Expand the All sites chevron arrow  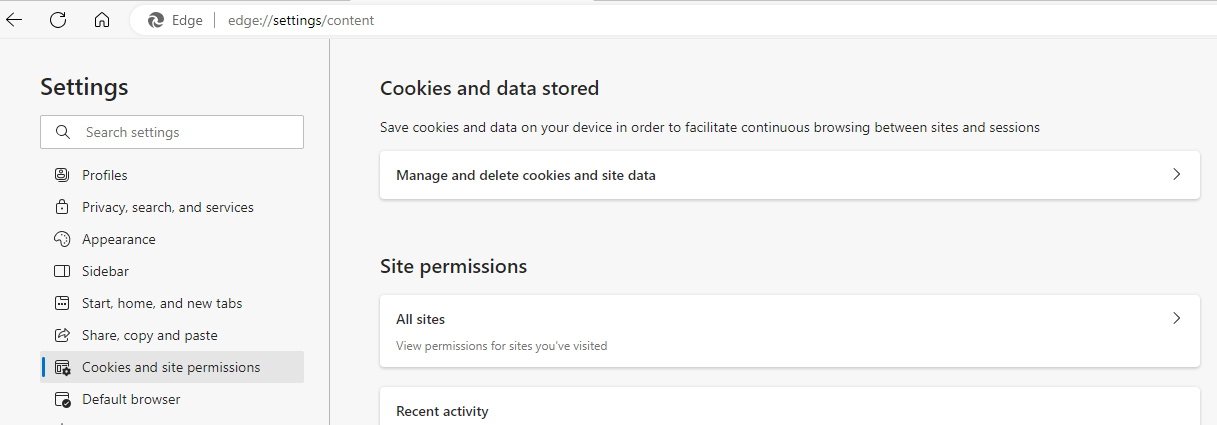[x=1176, y=318]
